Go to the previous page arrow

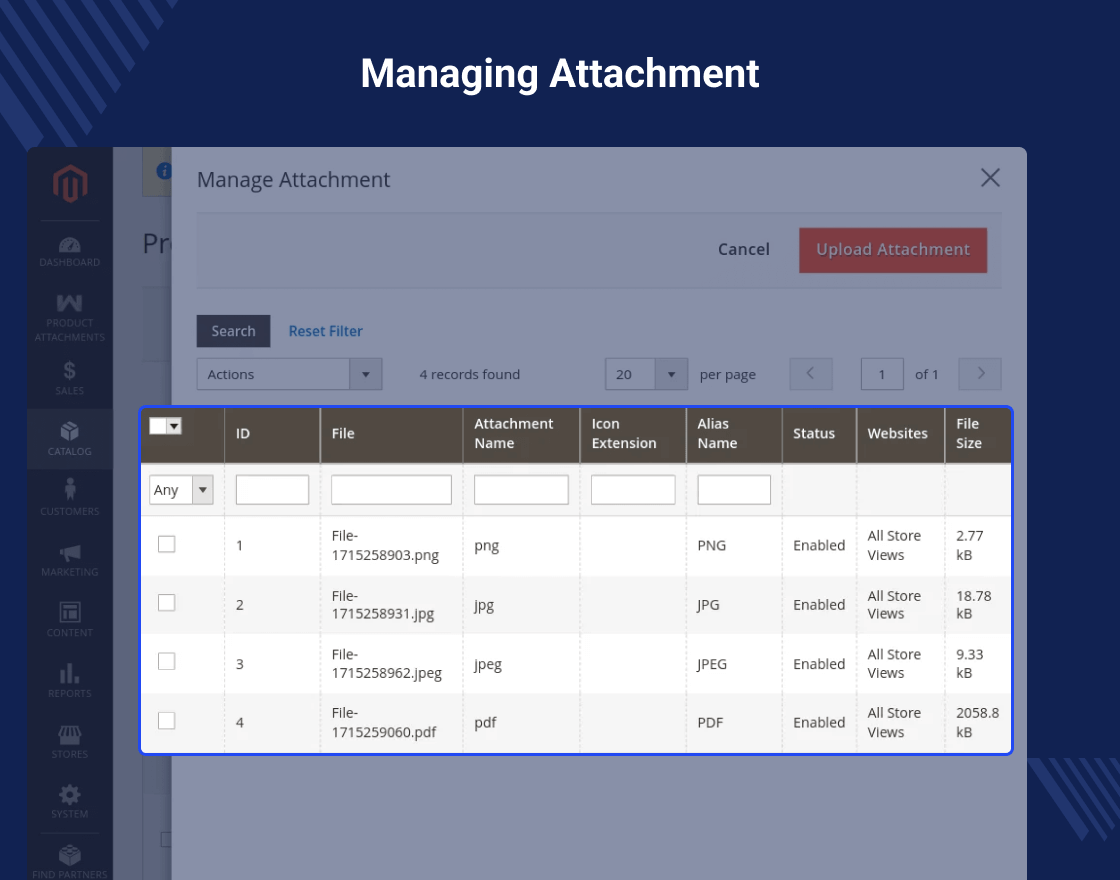pyautogui.click(x=811, y=374)
